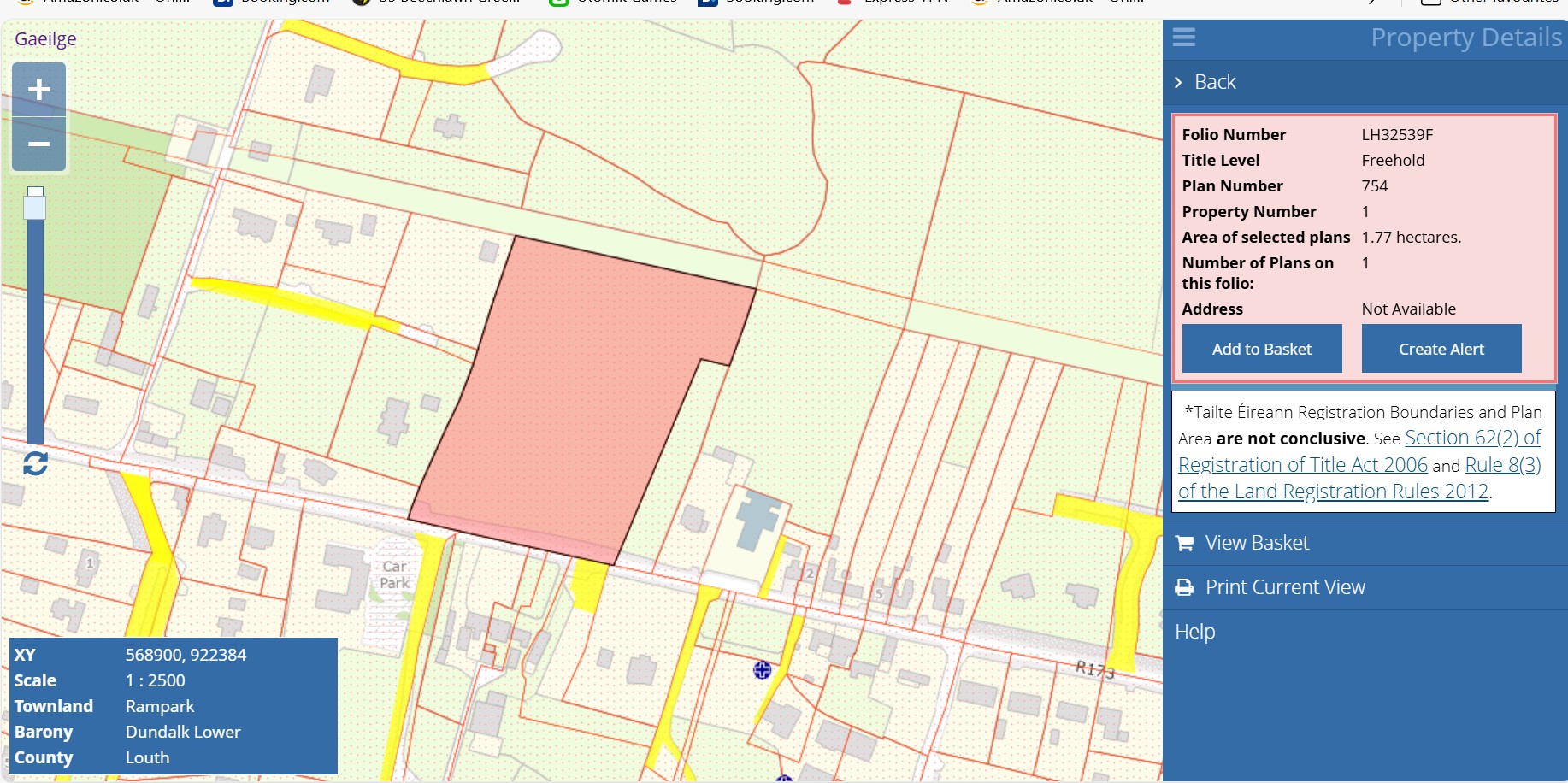This screenshot has height=783, width=1568.
Task: Click the printer icon for Print Current View
Action: click(1184, 588)
